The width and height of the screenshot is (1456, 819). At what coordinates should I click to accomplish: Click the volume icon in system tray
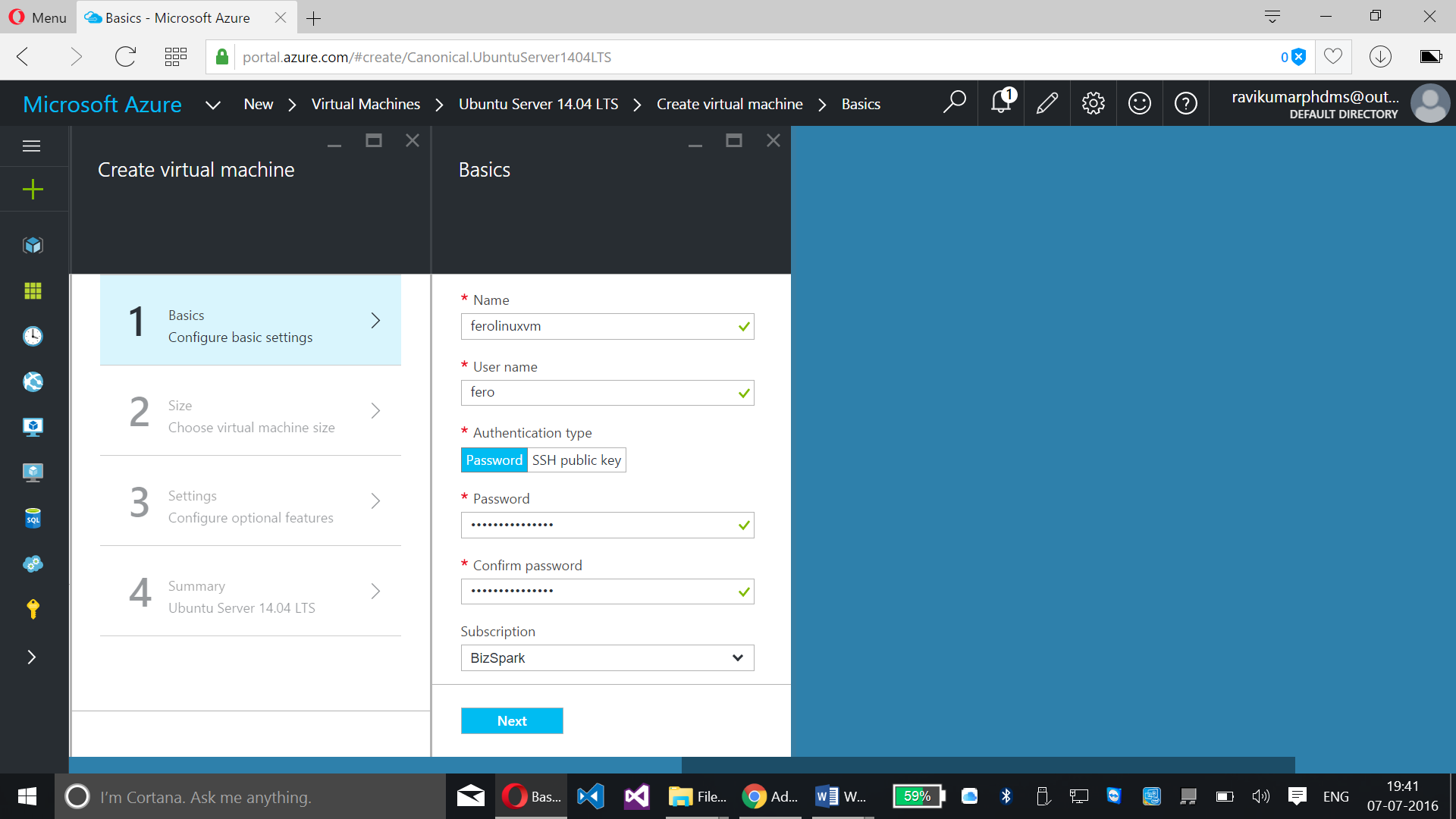(1260, 796)
